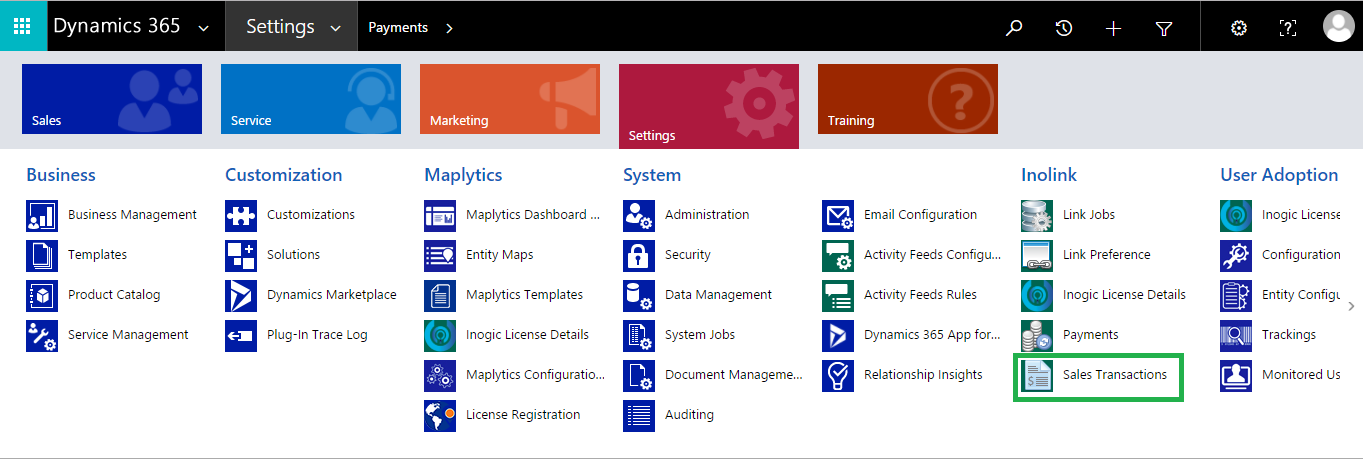Open advanced find funnel icon

pyautogui.click(x=1164, y=28)
